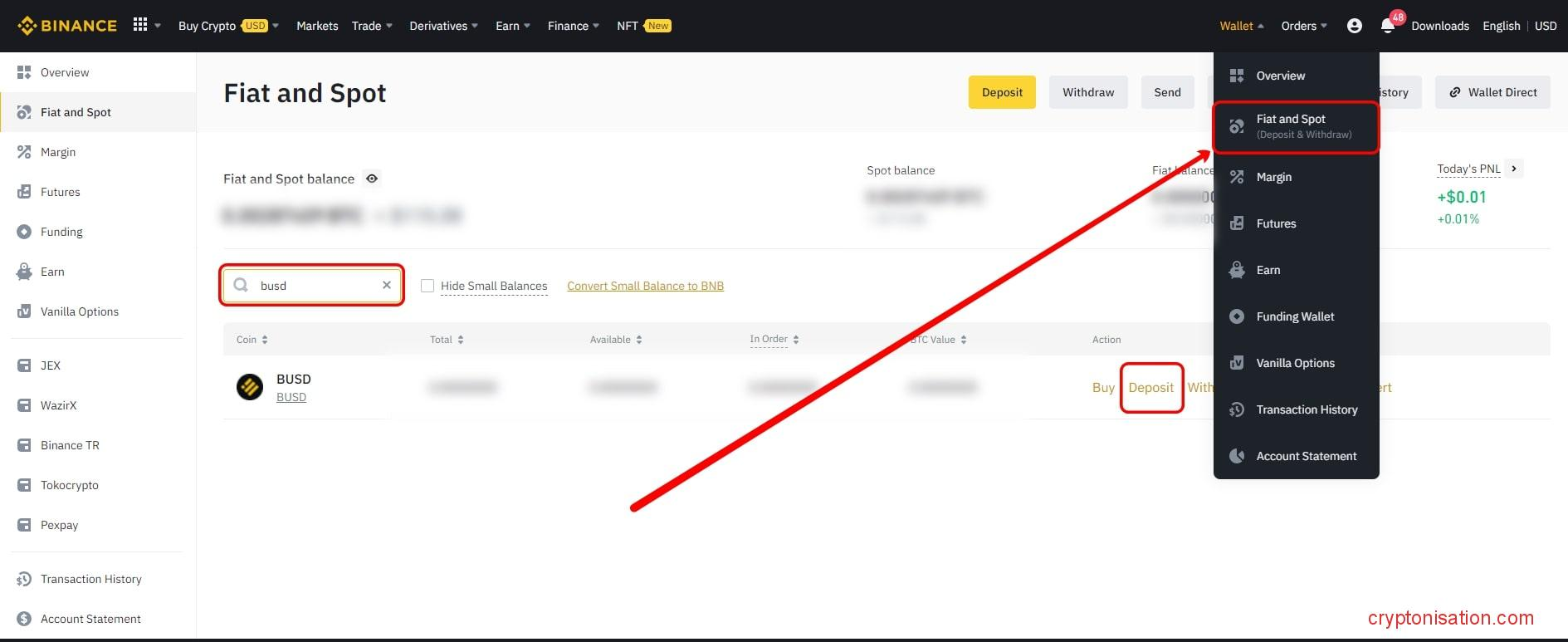This screenshot has width=1568, height=642.
Task: Click the Futures icon in the left sidebar
Action: 24,192
